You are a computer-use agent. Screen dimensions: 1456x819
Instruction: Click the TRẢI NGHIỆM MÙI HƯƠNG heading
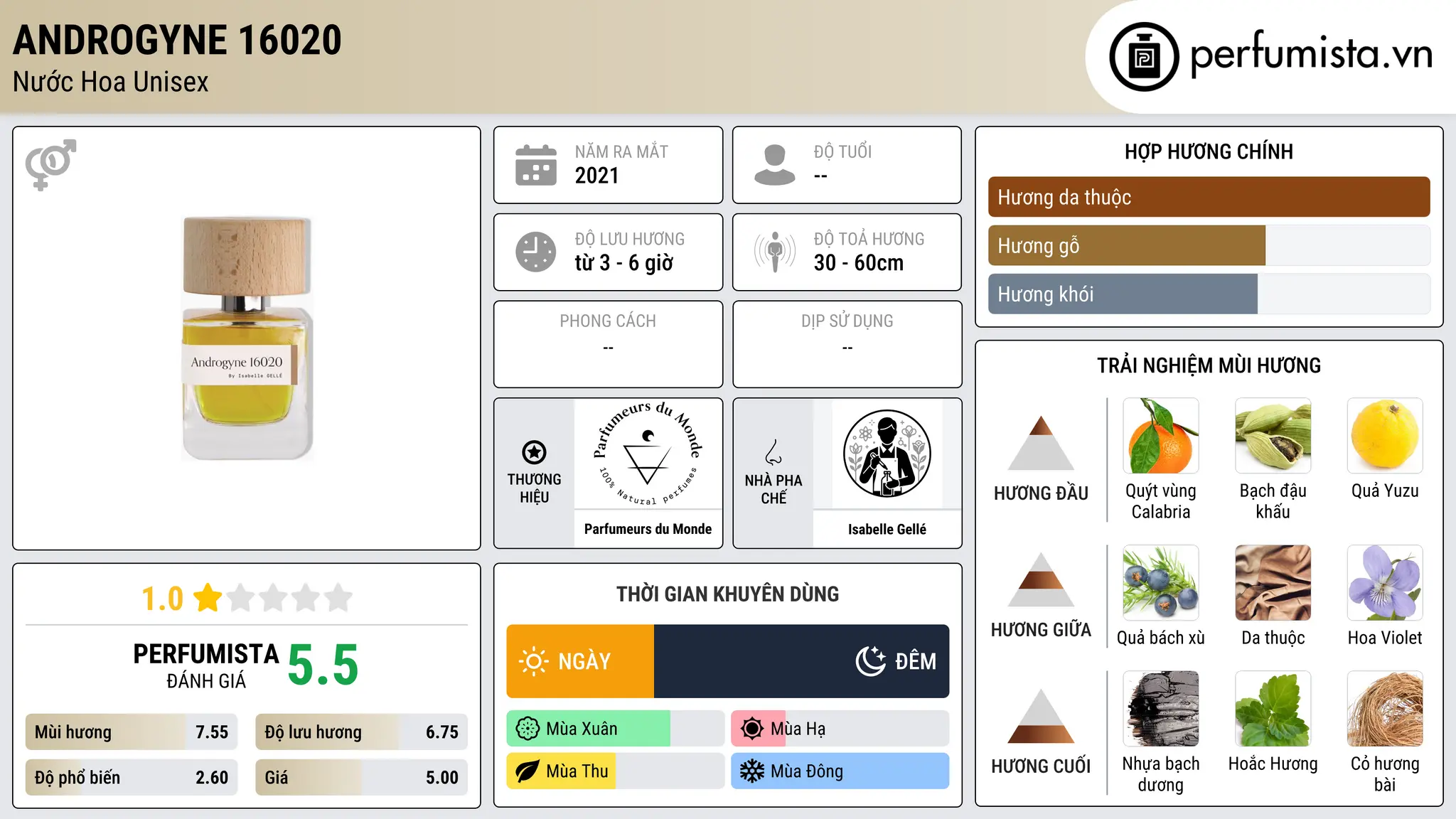(x=1209, y=365)
